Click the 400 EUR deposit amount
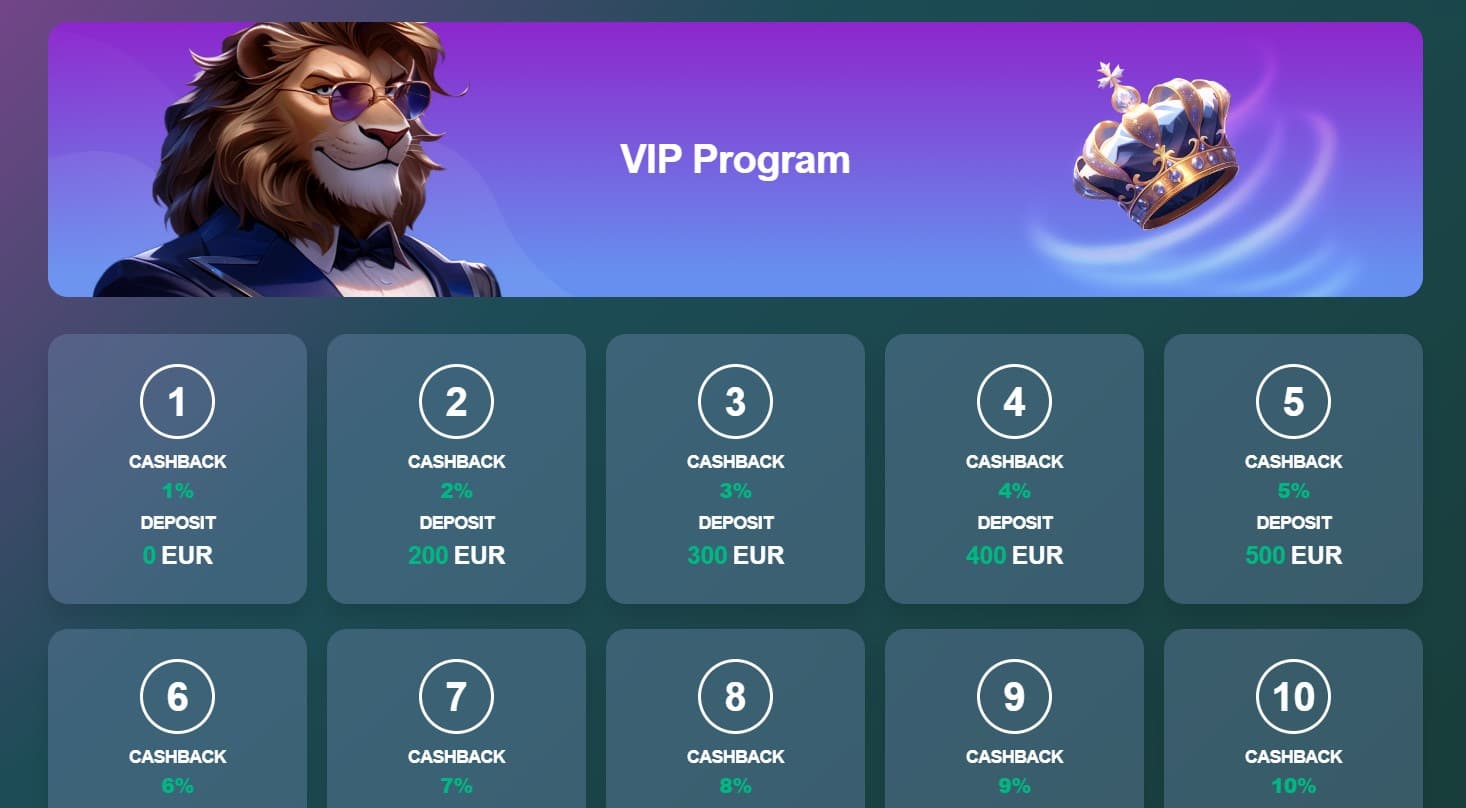 1014,555
